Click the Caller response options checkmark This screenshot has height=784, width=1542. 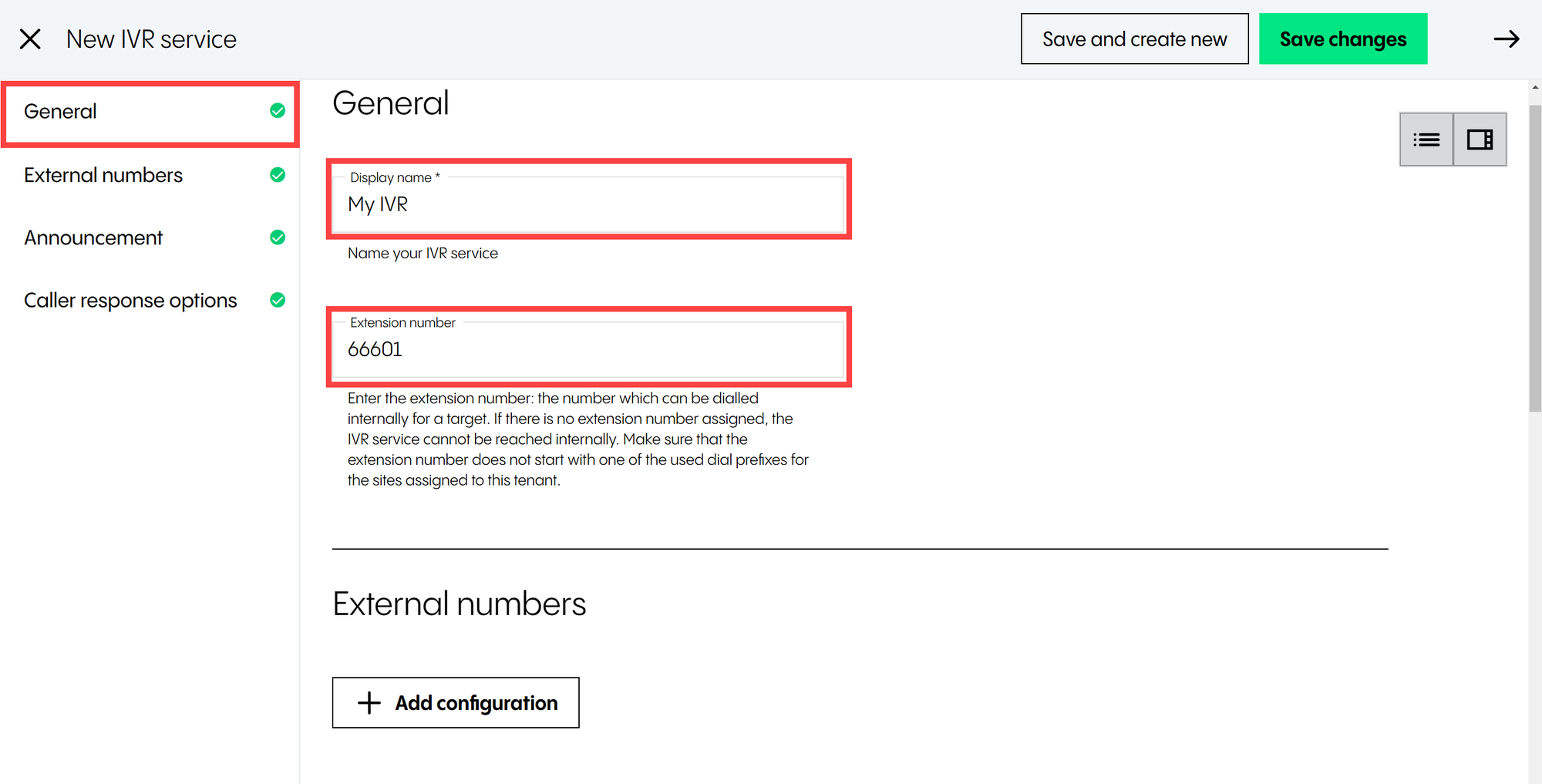pos(278,300)
